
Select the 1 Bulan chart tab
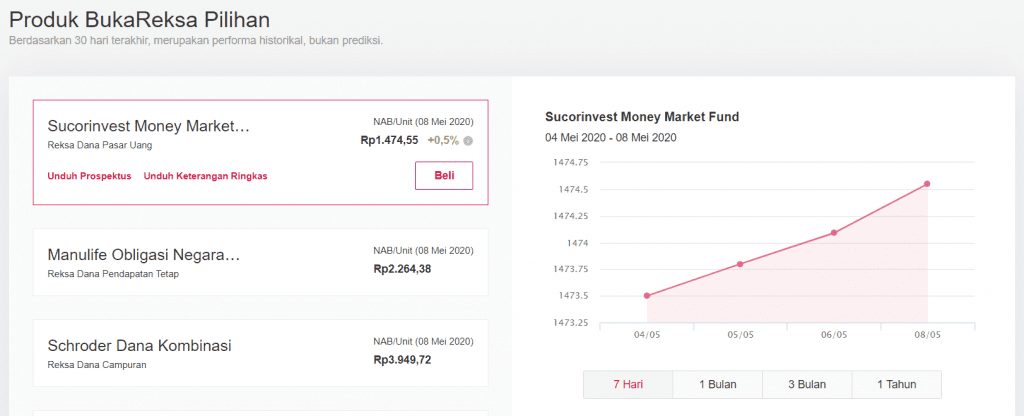click(717, 385)
